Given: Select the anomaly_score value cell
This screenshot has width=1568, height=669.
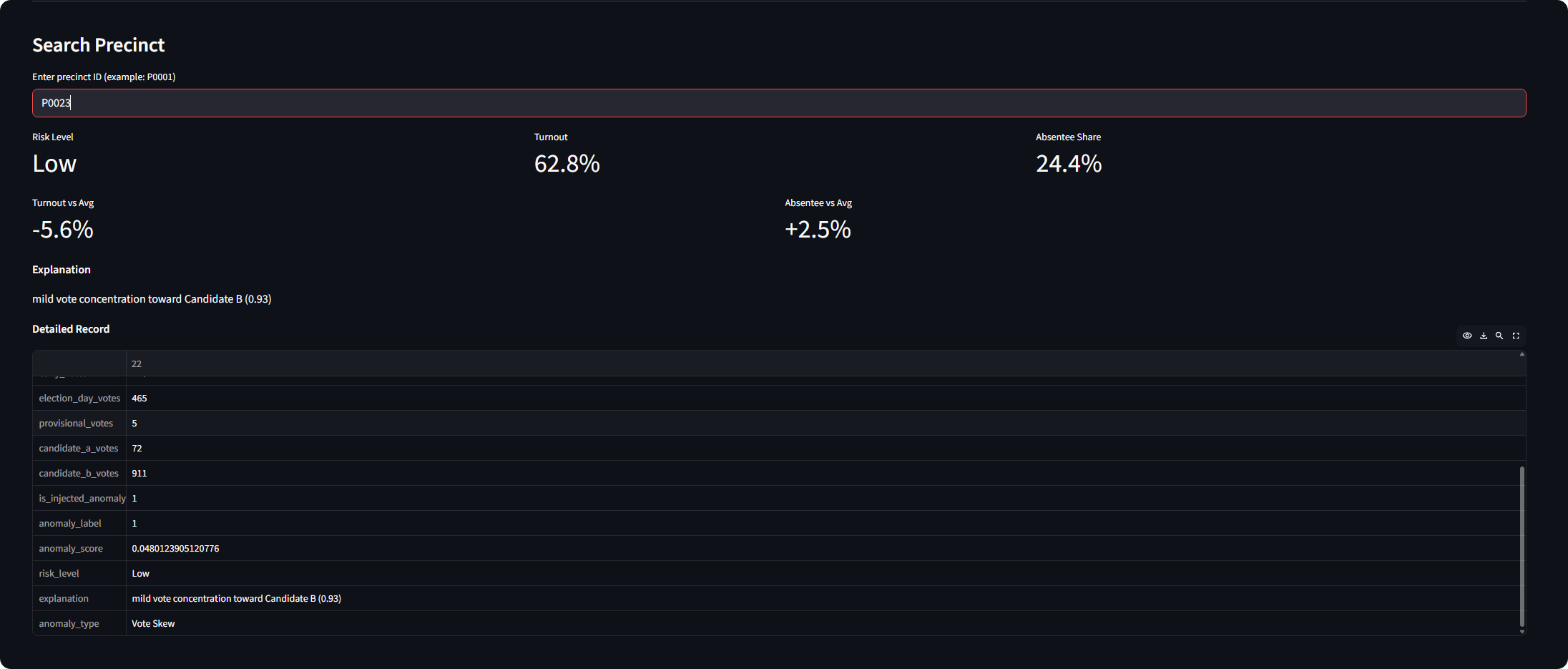Looking at the screenshot, I should pyautogui.click(x=175, y=549).
